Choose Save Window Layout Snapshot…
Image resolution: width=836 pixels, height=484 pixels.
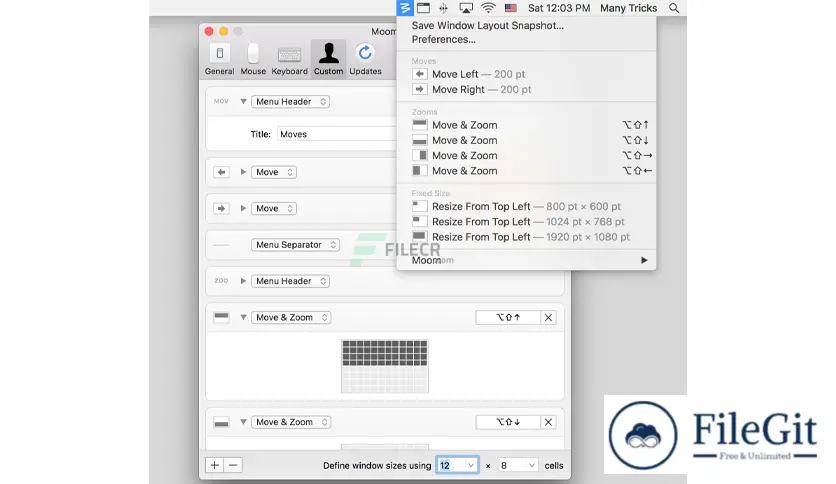click(487, 26)
